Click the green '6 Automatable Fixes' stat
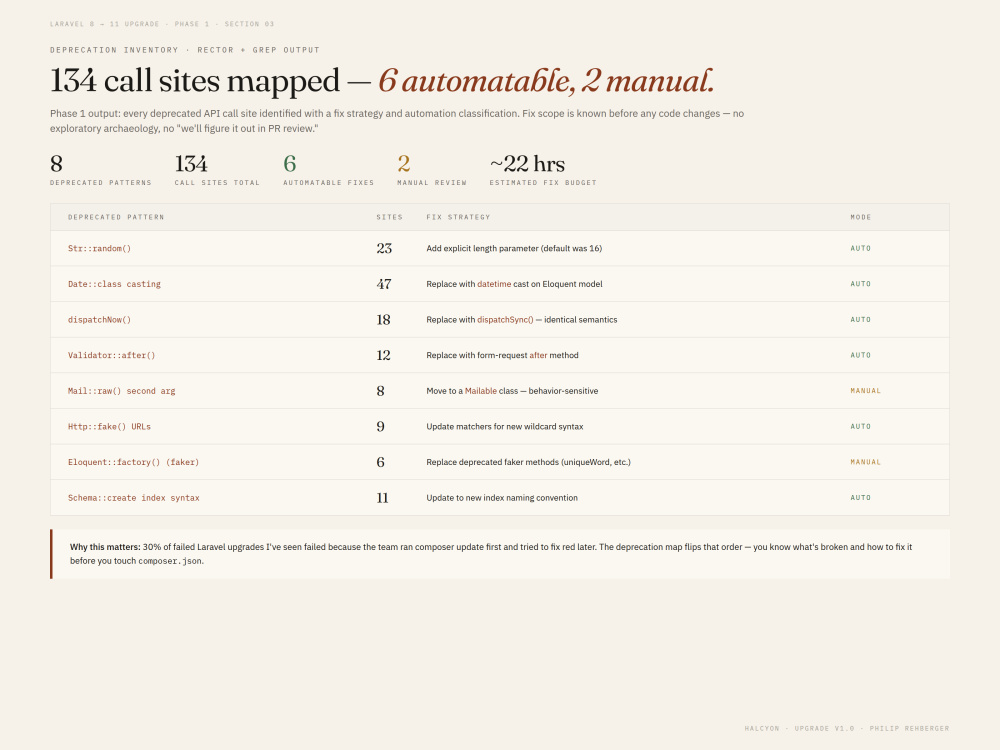The height and width of the screenshot is (750, 1000). (328, 170)
